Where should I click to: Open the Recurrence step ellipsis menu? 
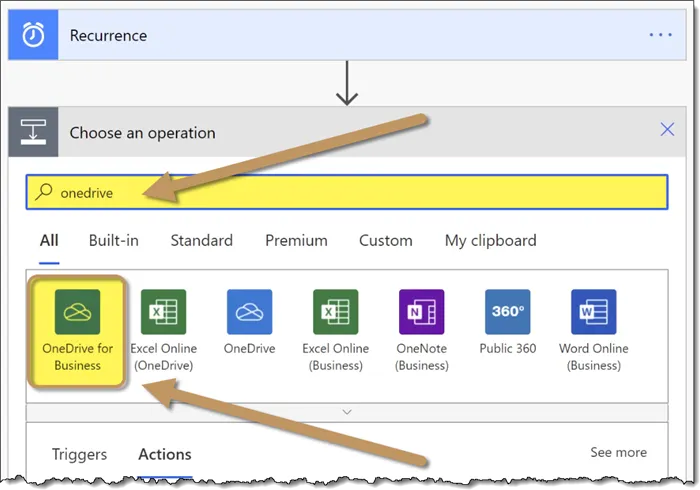coord(661,35)
